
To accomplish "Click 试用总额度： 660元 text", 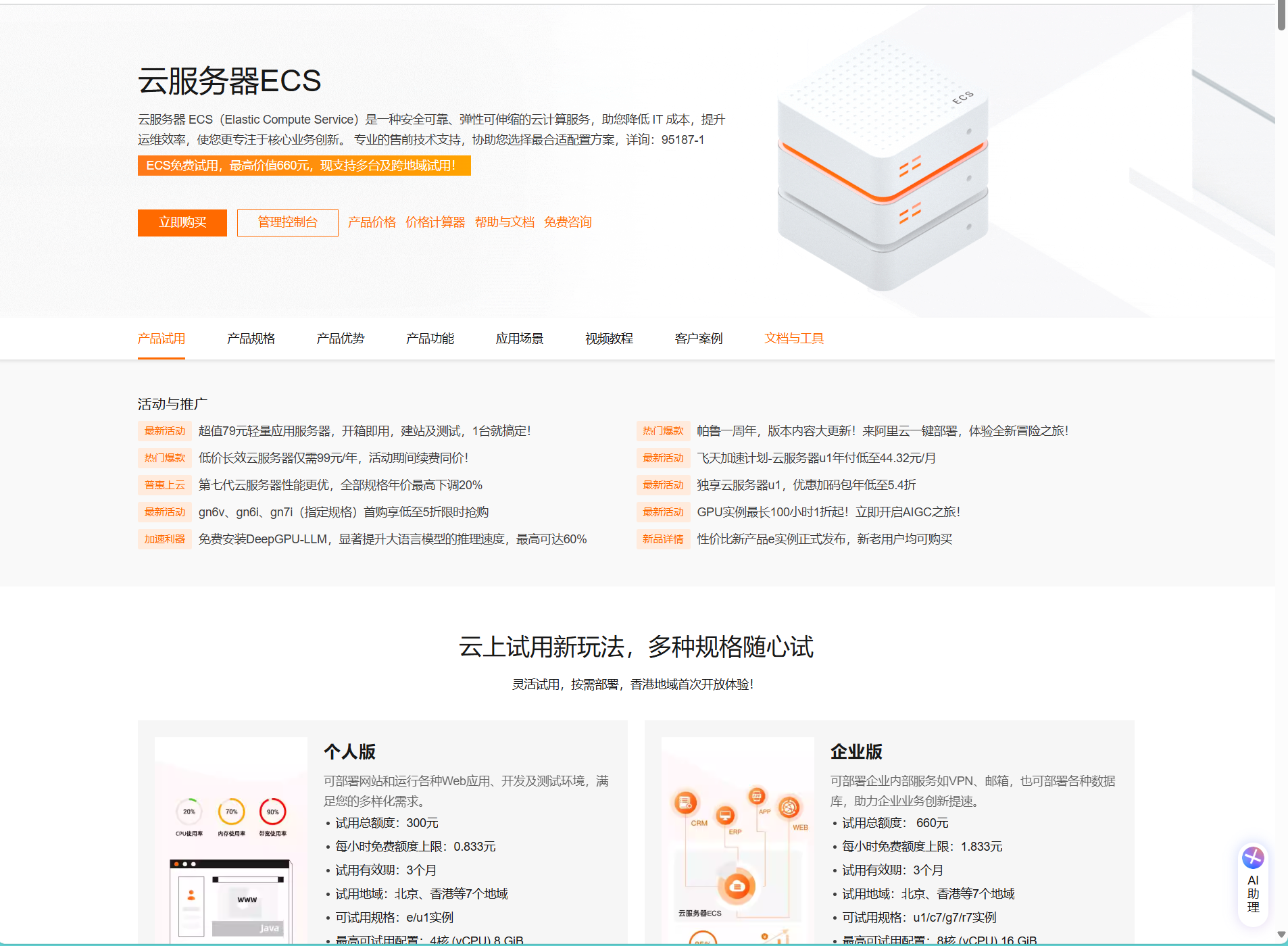I will pos(895,823).
